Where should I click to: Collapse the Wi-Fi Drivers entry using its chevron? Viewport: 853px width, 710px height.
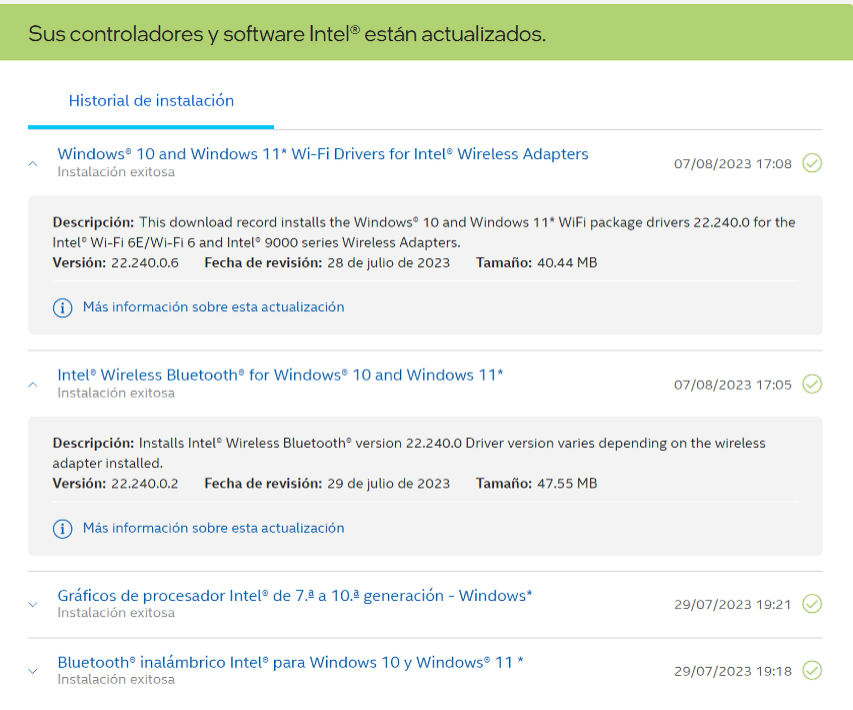click(x=33, y=163)
